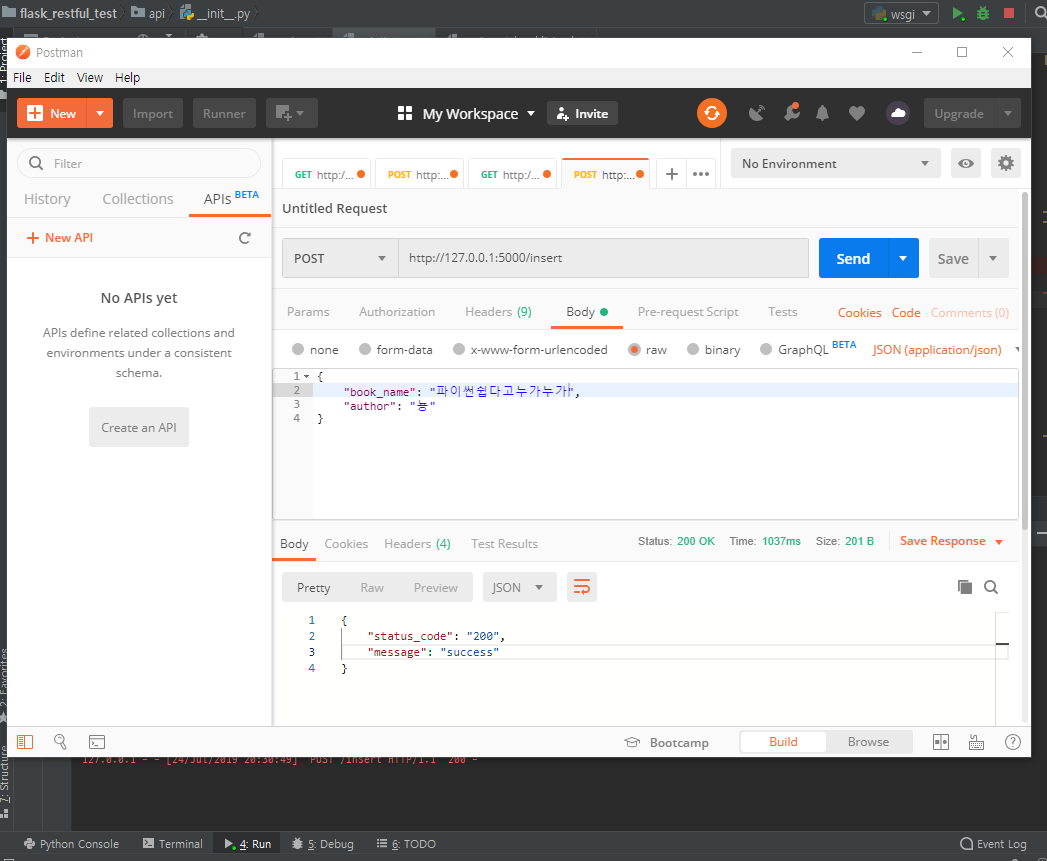Viewport: 1047px width, 861px height.
Task: Open the POST method dropdown
Action: [341, 258]
